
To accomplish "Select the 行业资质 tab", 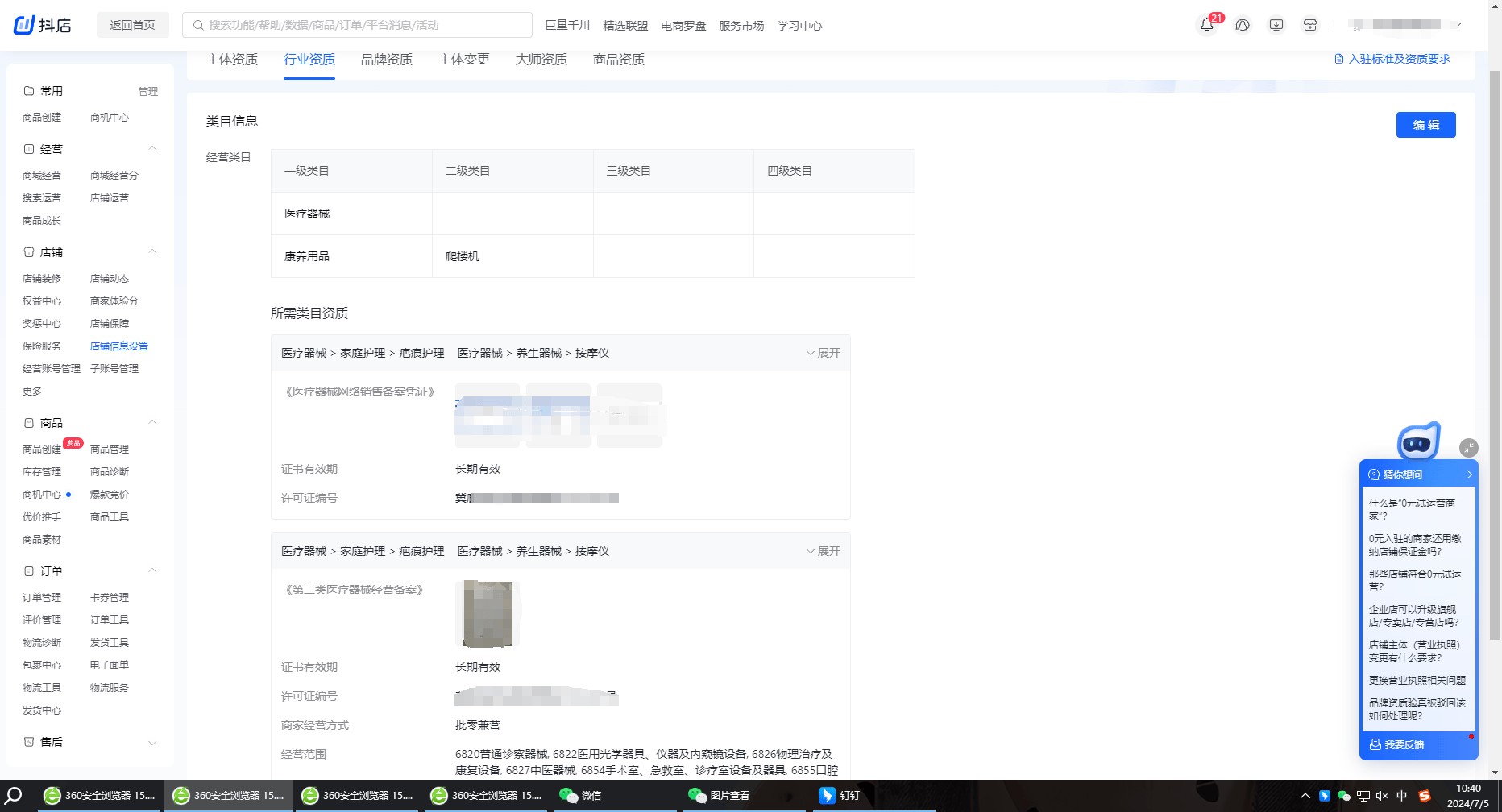I will (x=309, y=60).
